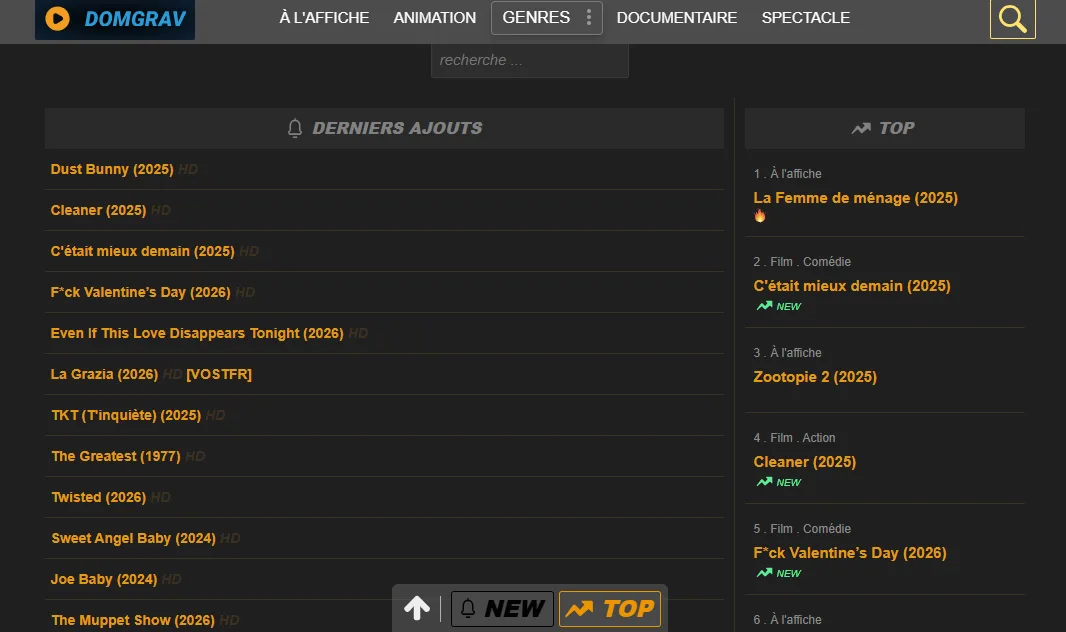The height and width of the screenshot is (632, 1066).
Task: Click the fire icon under La Femme de ménage
Action: click(x=760, y=216)
